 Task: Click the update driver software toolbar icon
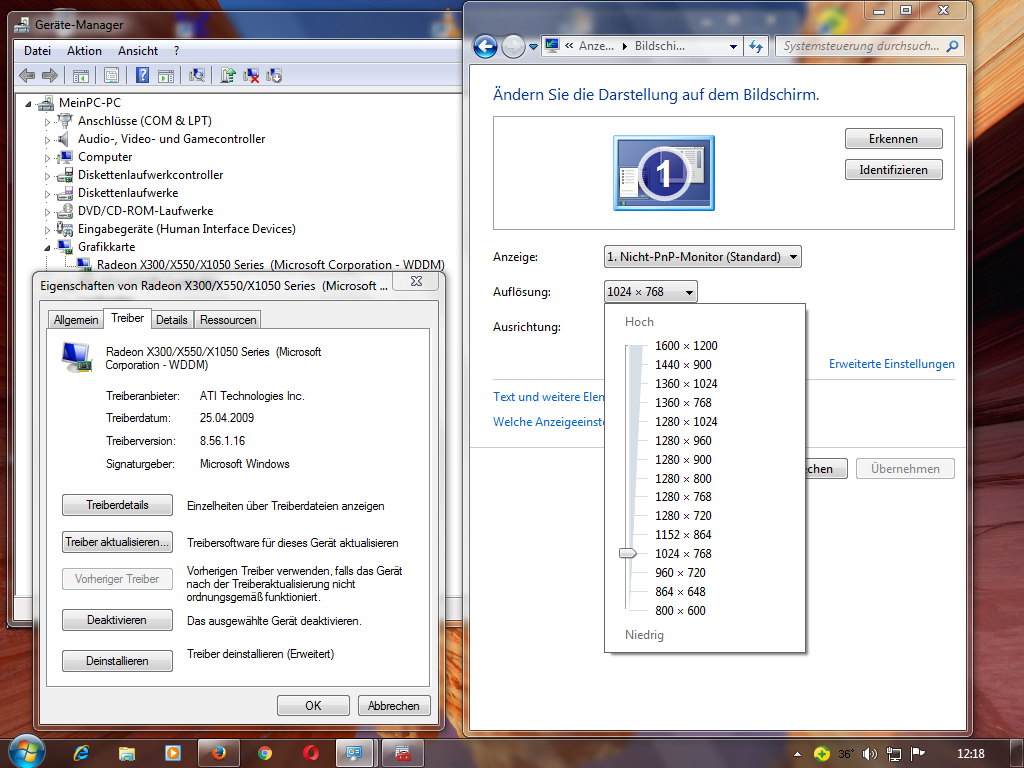pyautogui.click(x=227, y=76)
